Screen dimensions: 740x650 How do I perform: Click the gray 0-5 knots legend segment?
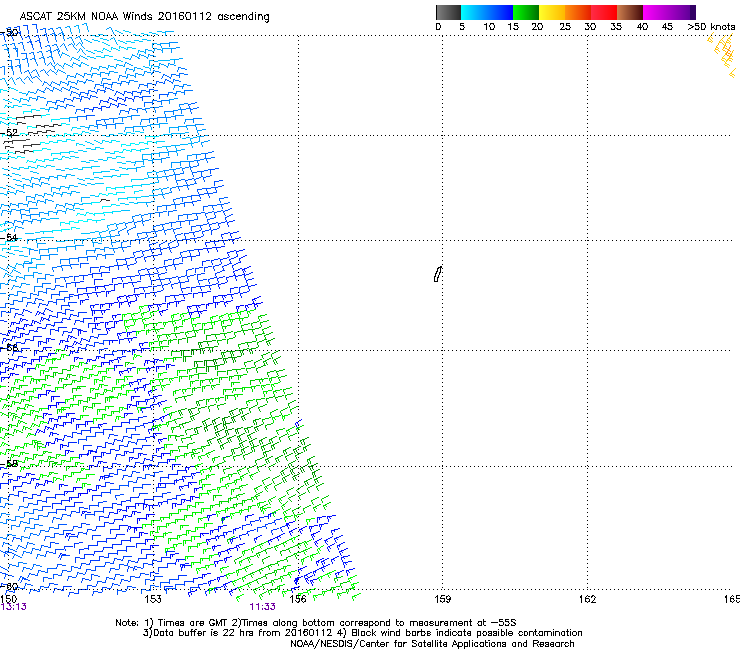tap(448, 12)
